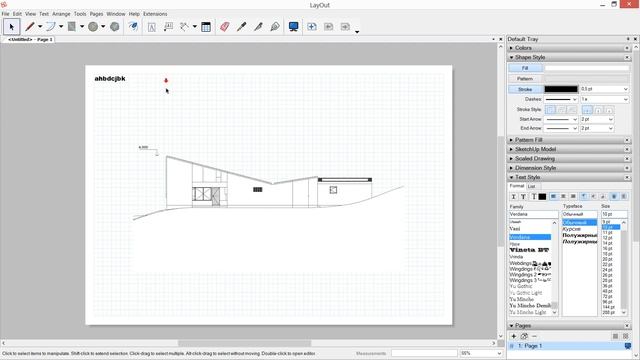This screenshot has width=640, height=360.
Task: Add a page from the toolbar
Action: tap(312, 27)
